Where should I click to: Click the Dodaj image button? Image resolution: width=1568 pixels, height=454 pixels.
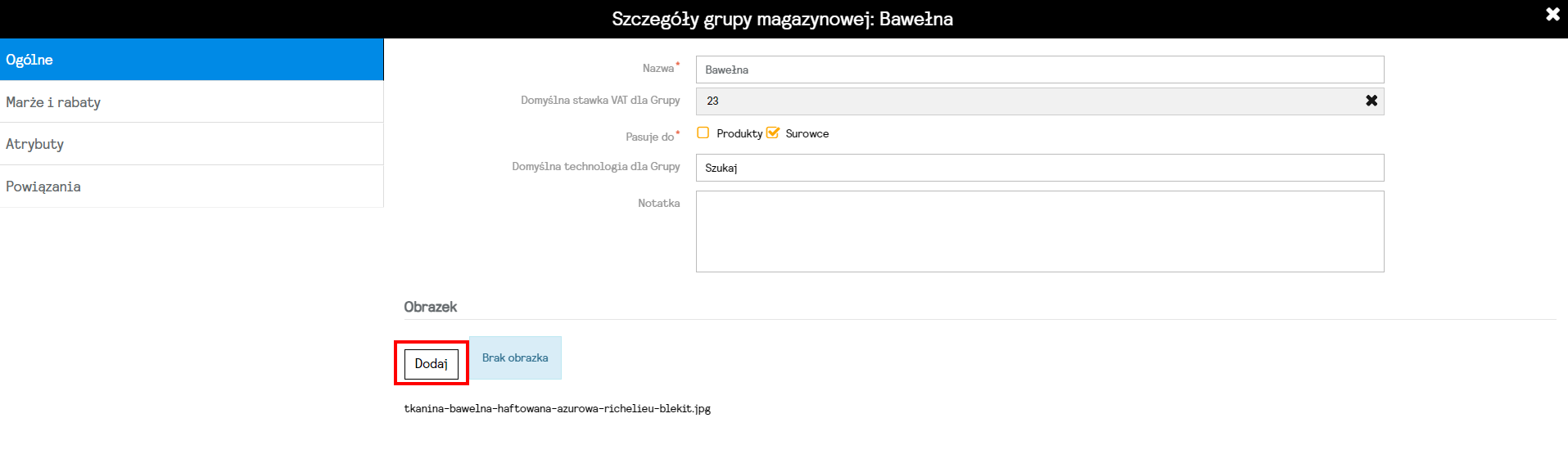coord(432,364)
